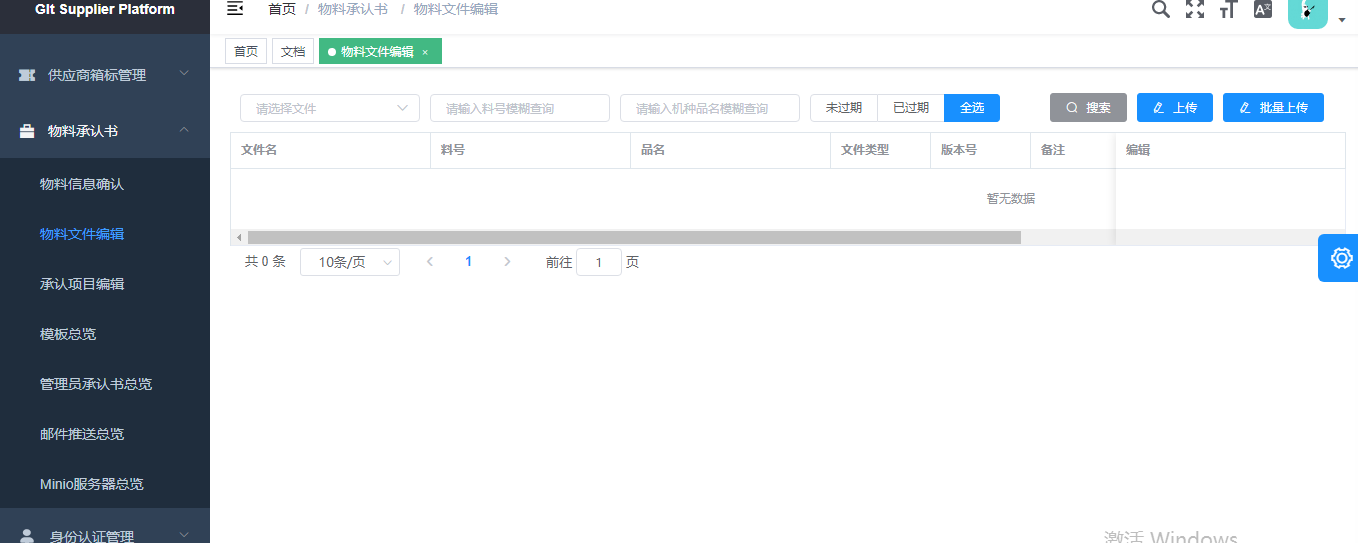Expand the 供应商箱标管理 sidebar menu
This screenshot has width=1358, height=543.
[105, 75]
